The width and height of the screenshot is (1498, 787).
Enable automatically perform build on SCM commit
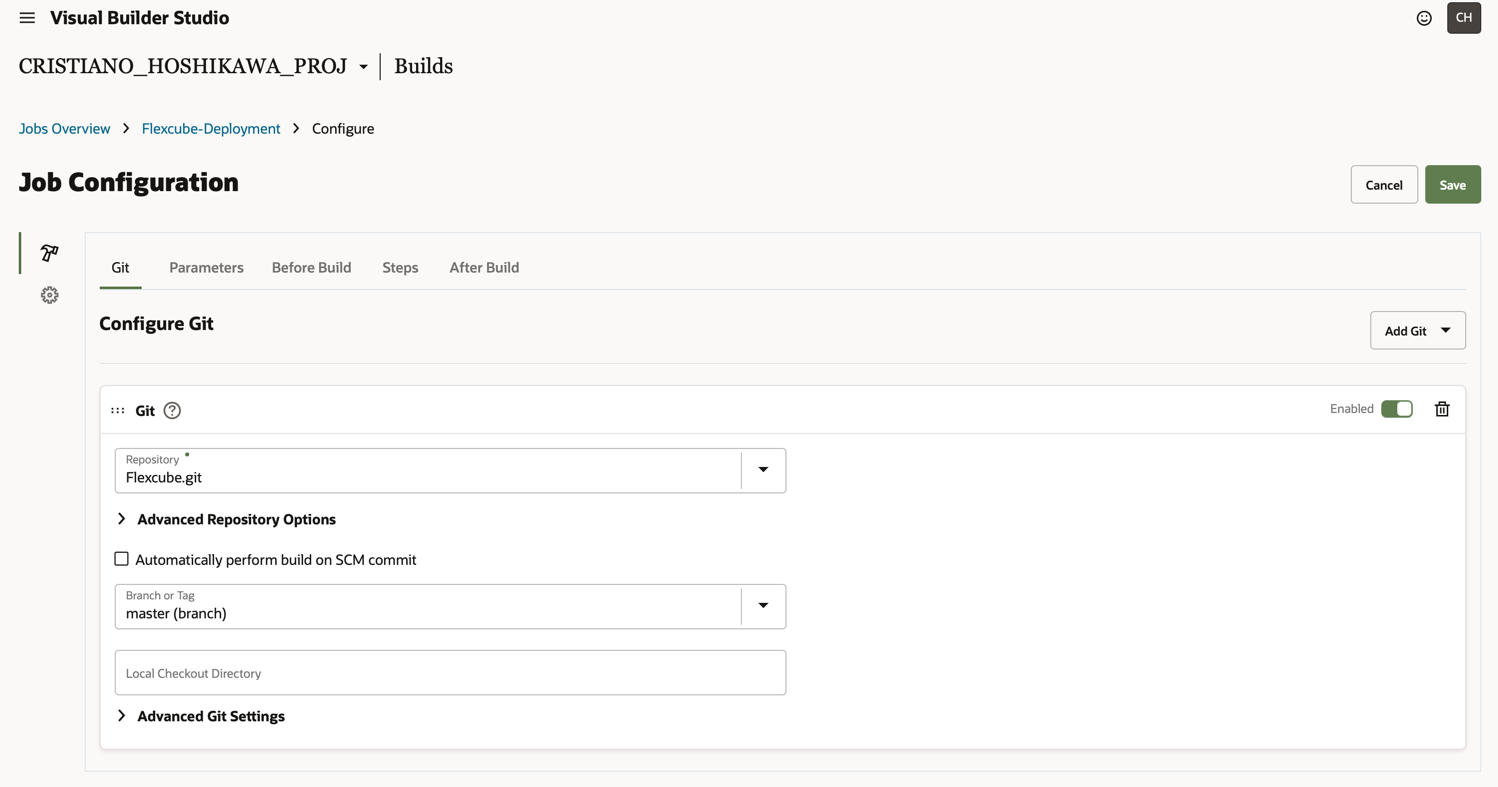pos(121,558)
